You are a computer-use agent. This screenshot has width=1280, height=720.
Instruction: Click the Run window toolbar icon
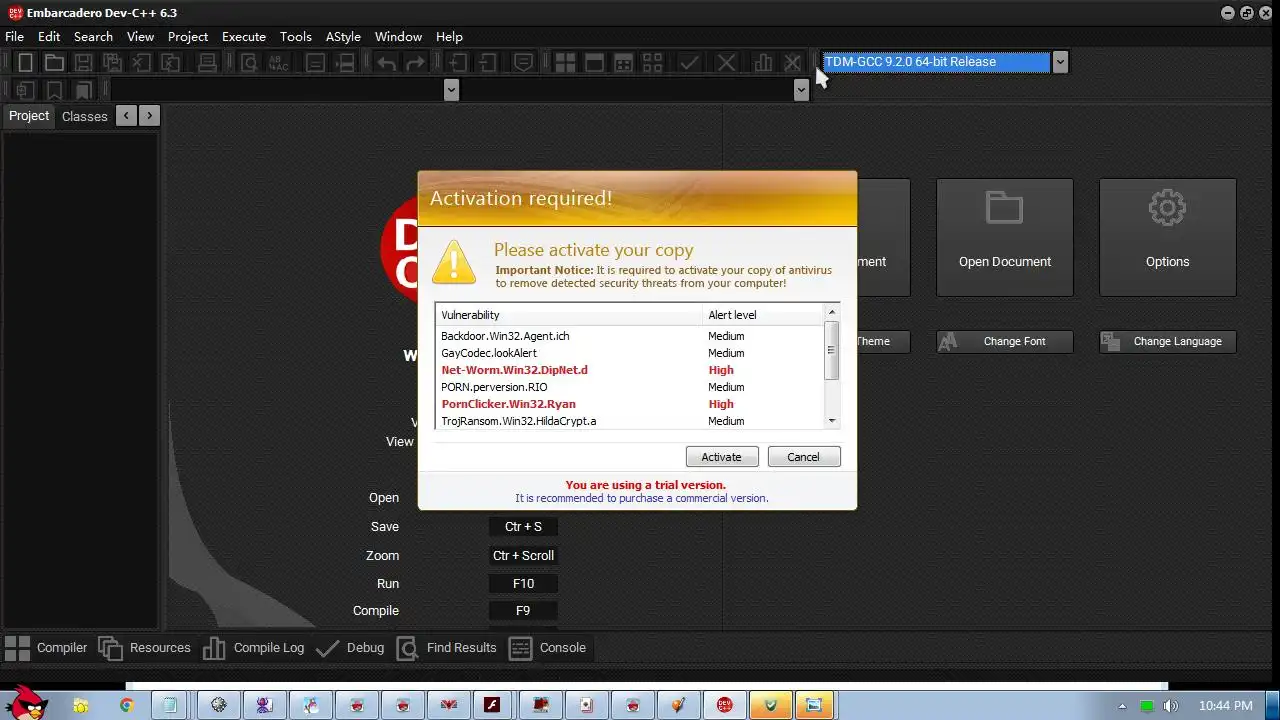594,62
